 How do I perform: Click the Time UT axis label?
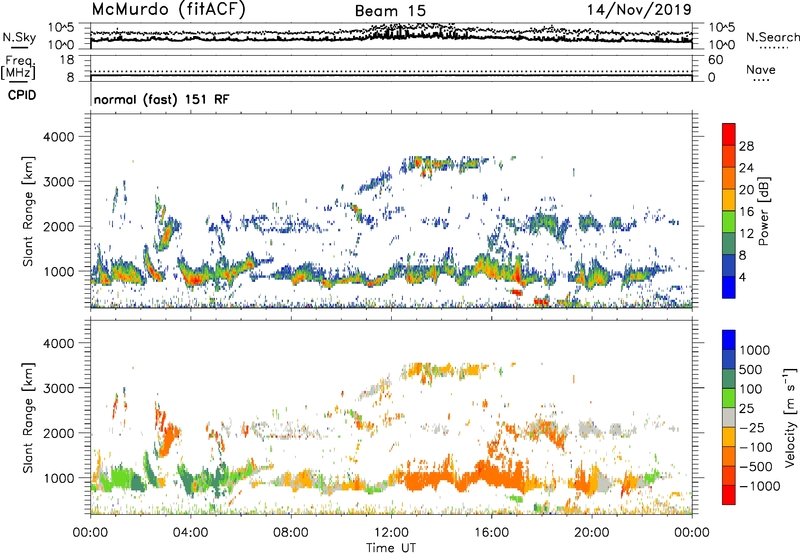[391, 548]
